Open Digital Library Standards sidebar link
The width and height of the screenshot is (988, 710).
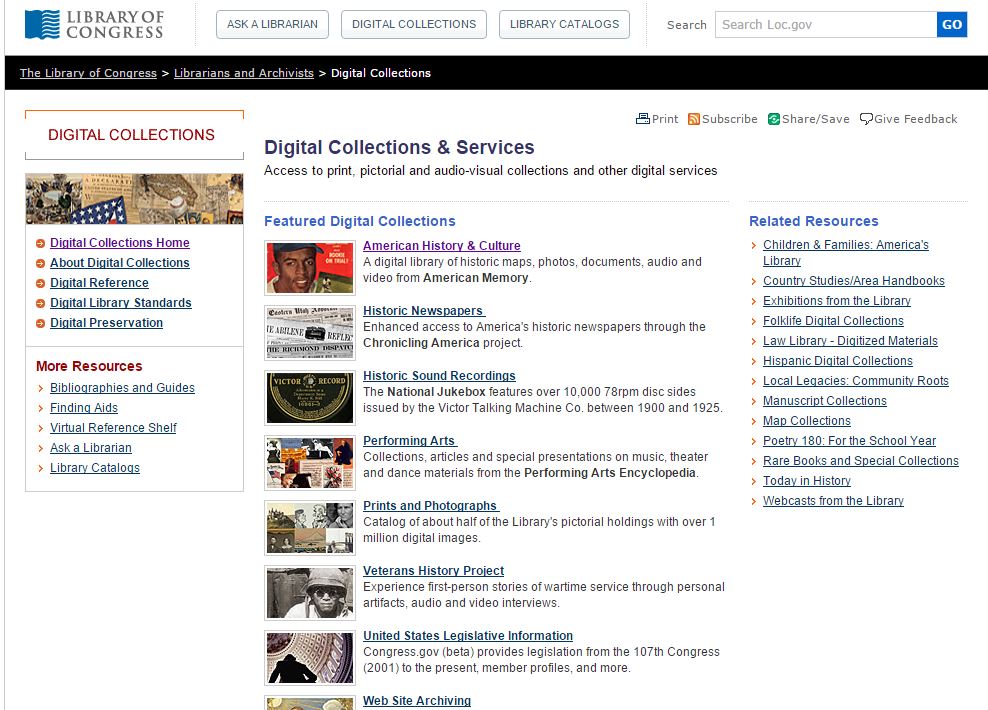121,303
